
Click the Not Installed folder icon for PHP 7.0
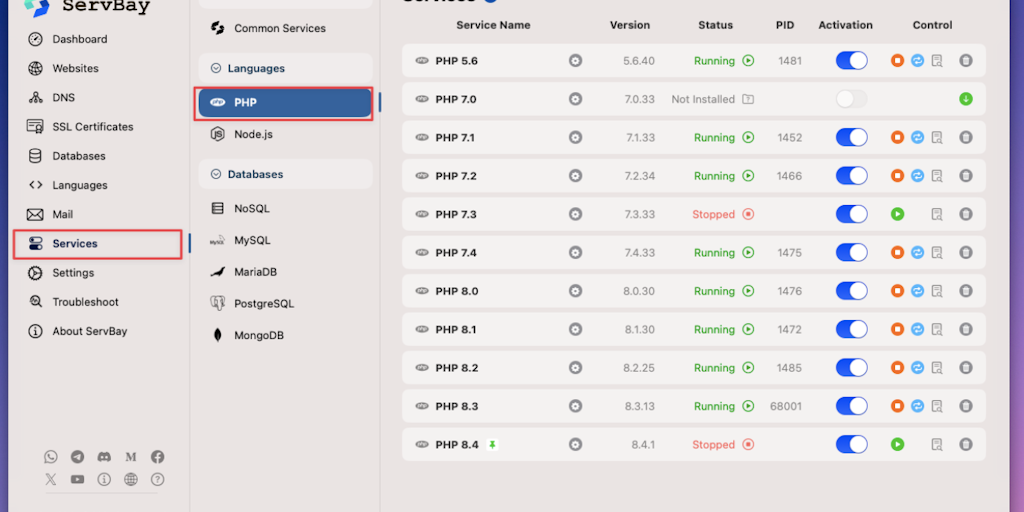click(748, 99)
